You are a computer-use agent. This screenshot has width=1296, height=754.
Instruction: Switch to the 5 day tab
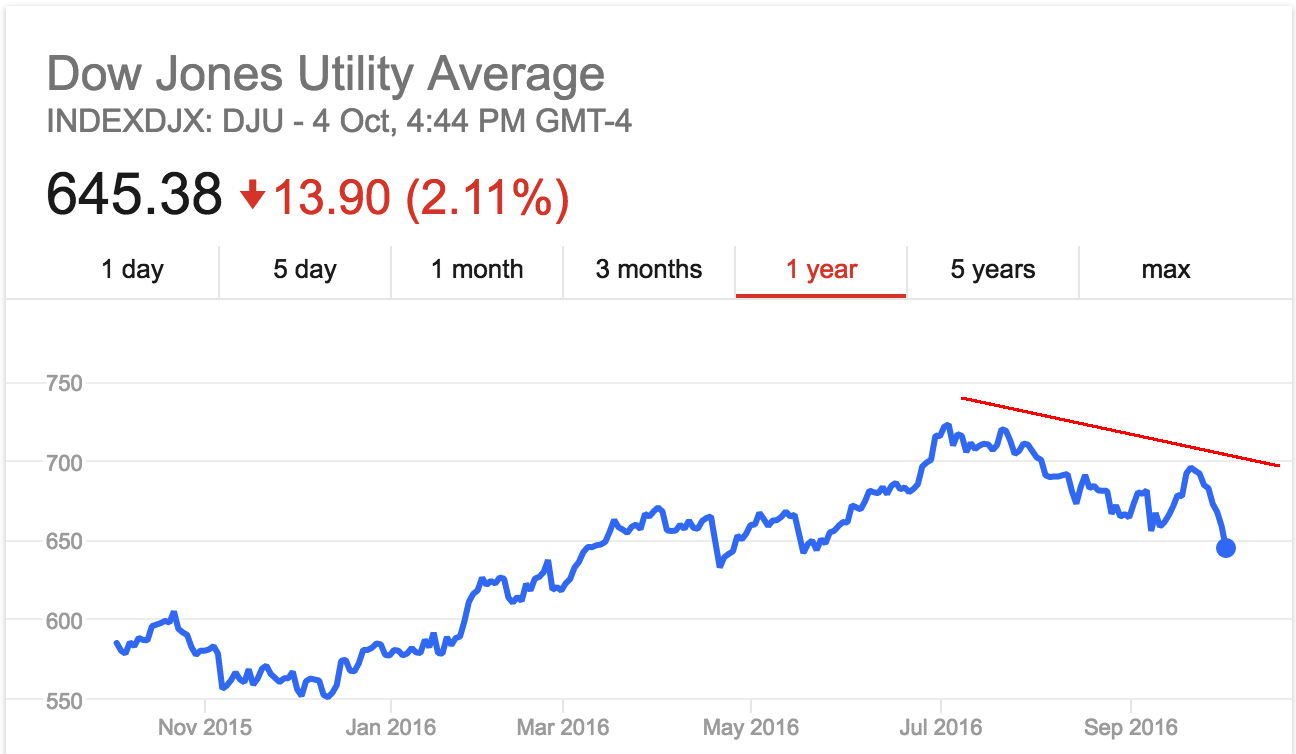[305, 269]
